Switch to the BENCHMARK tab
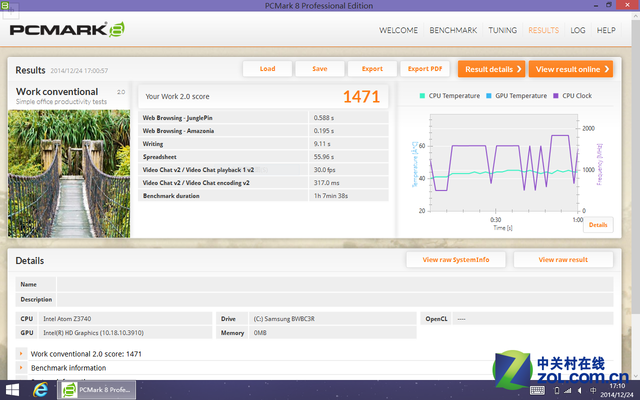This screenshot has height=400, width=640. (453, 30)
